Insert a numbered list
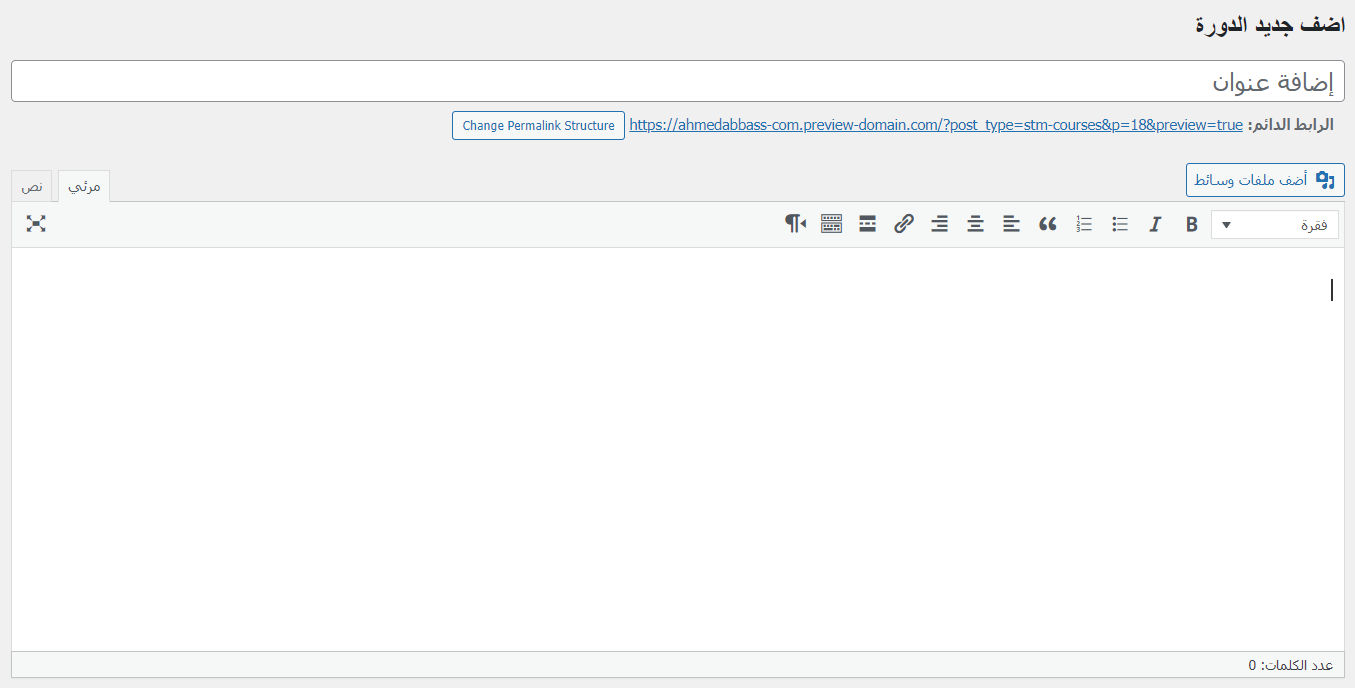Screen dimensions: 1355x688 (x=1084, y=225)
